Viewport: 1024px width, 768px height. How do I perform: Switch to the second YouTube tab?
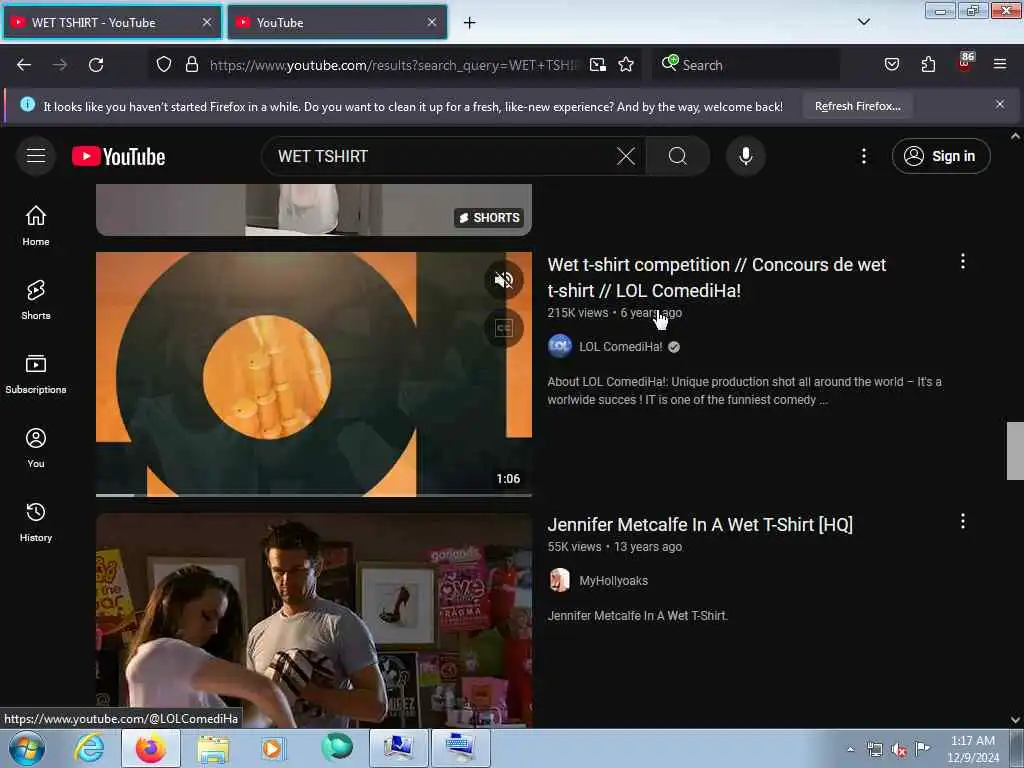pyautogui.click(x=337, y=22)
